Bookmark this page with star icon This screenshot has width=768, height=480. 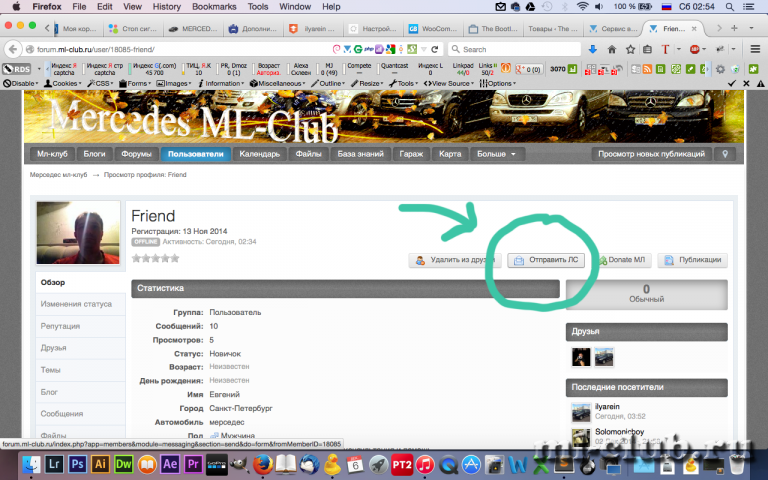(630, 49)
